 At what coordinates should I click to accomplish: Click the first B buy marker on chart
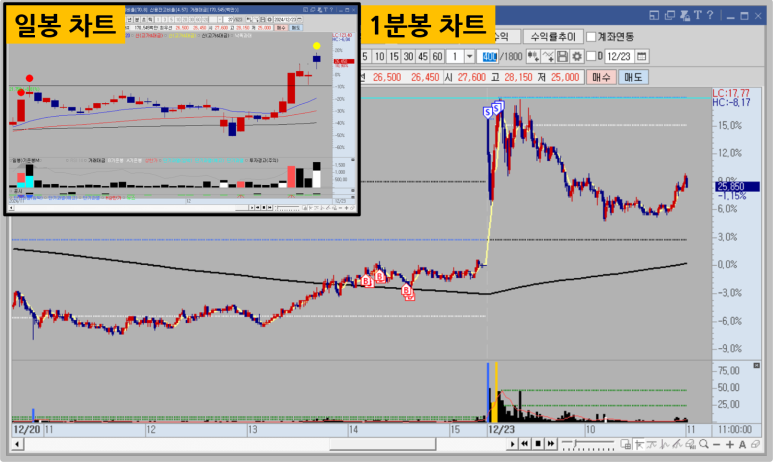(x=367, y=281)
